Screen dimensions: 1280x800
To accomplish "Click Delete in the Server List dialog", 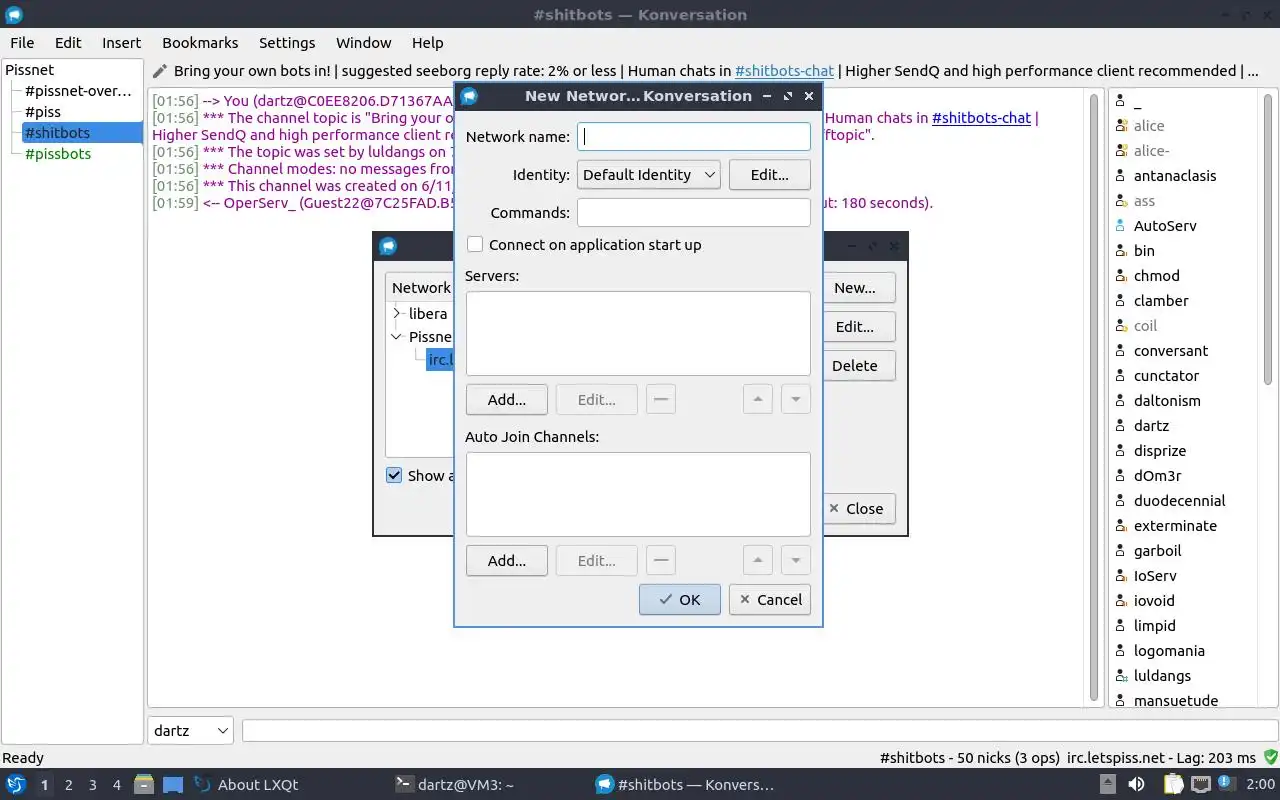I will tap(855, 366).
